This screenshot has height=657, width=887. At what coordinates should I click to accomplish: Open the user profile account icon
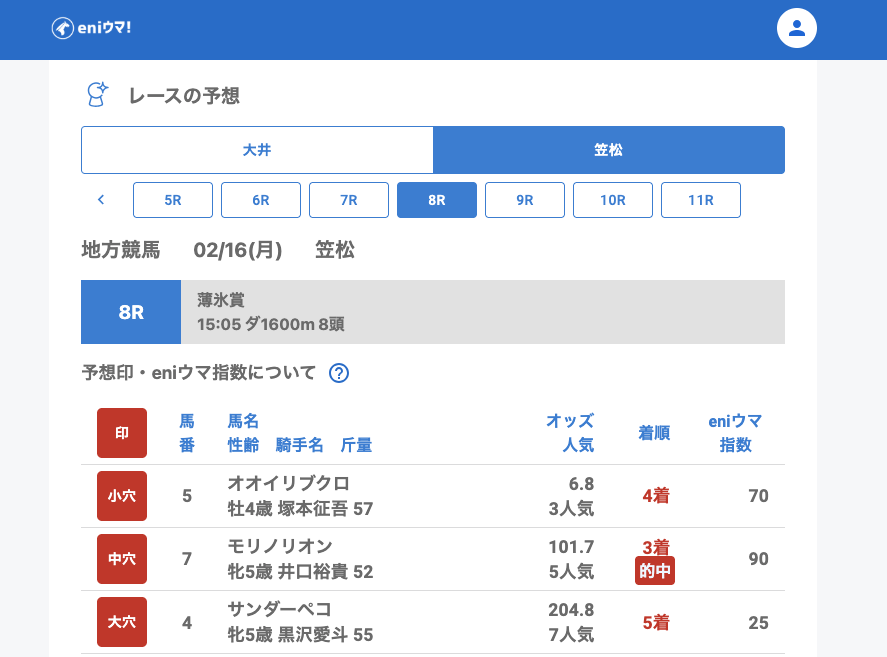coord(796,28)
